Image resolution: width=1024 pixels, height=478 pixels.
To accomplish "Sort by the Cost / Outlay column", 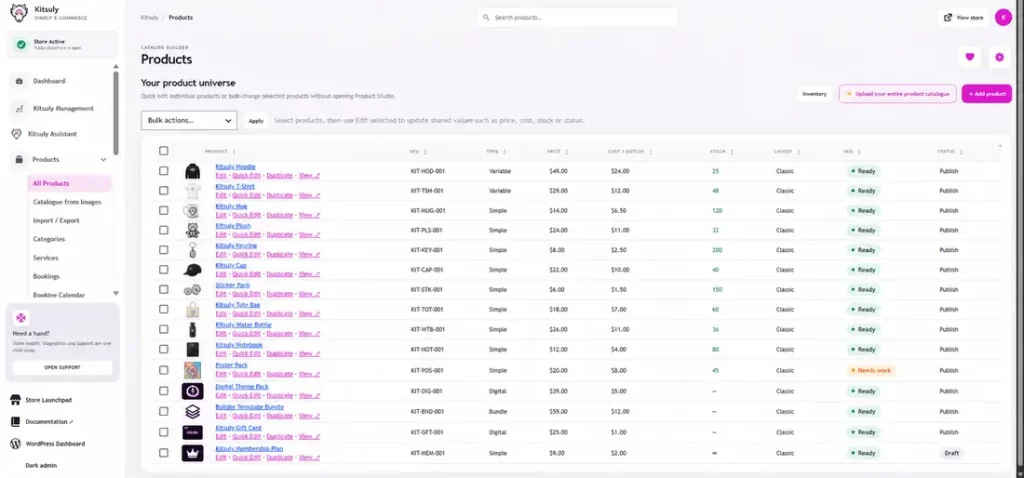I will (630, 151).
